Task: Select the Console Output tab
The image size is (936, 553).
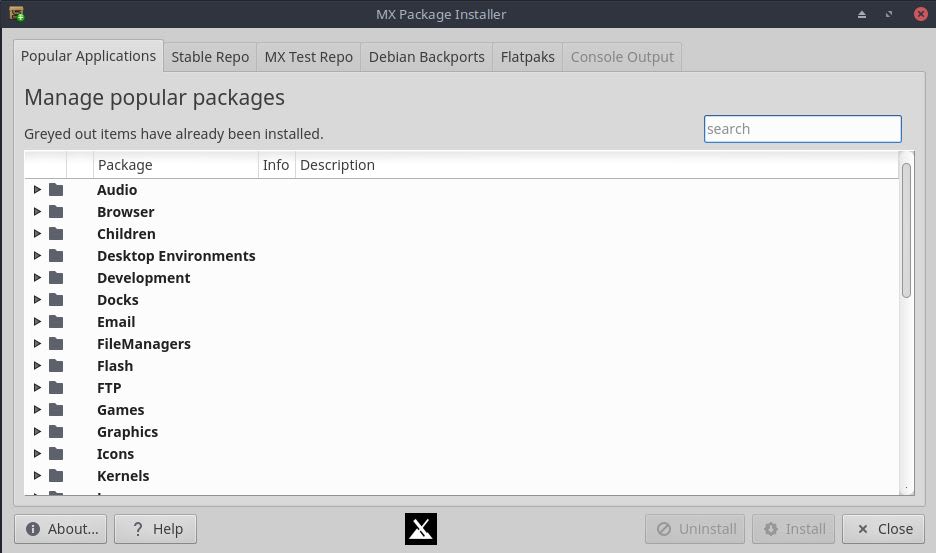Action: (x=622, y=57)
